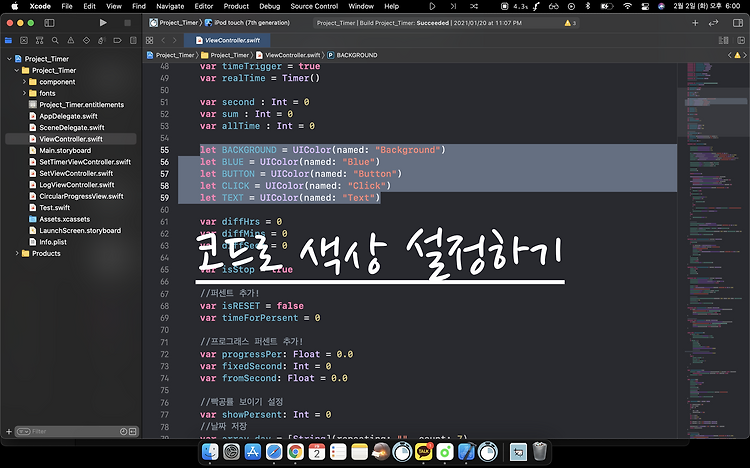Open LogViewController.swift

point(72,185)
